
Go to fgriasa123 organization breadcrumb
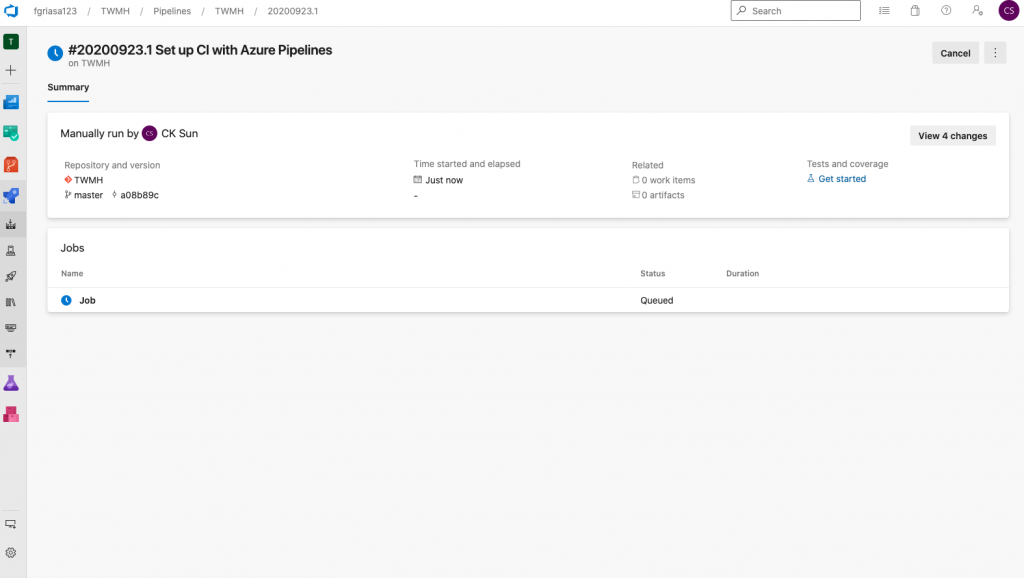click(56, 11)
